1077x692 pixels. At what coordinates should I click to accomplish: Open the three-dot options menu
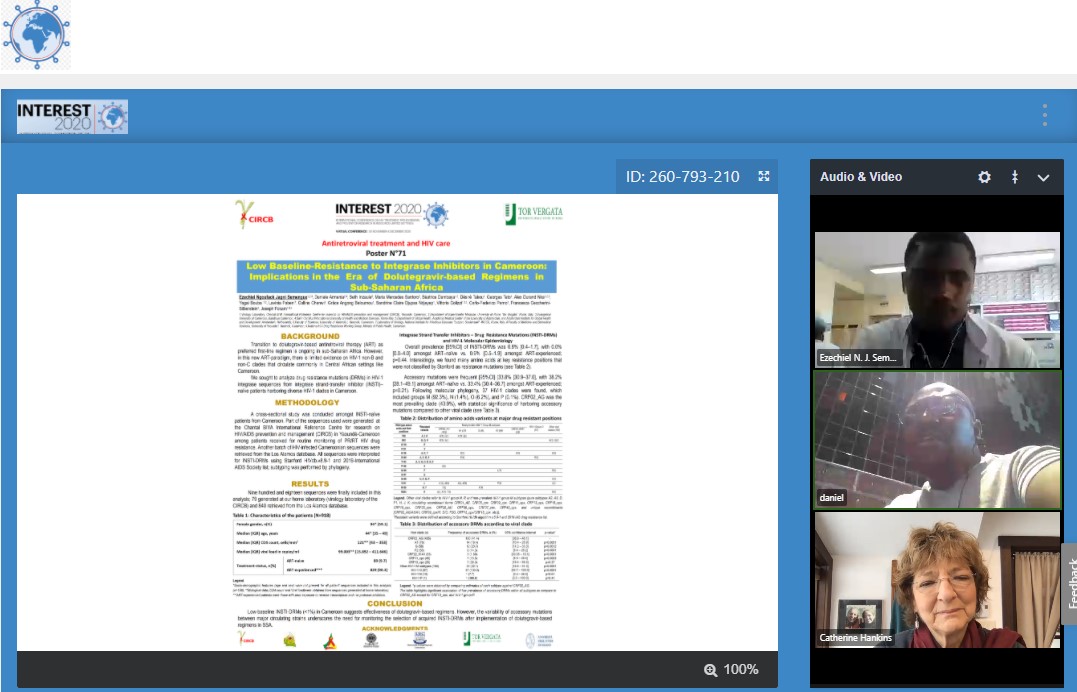click(1044, 115)
